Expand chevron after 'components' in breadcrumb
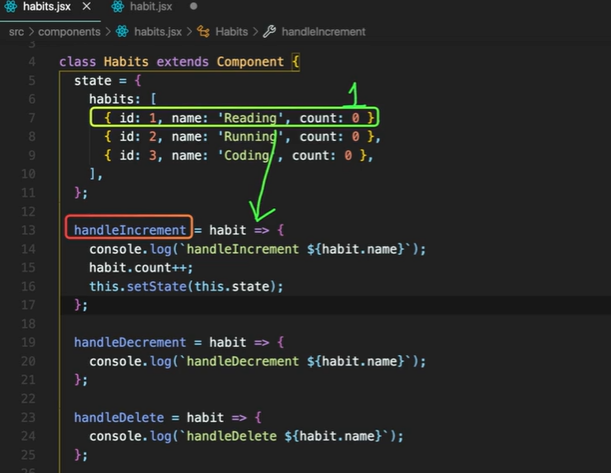The image size is (611, 473). coord(108,32)
